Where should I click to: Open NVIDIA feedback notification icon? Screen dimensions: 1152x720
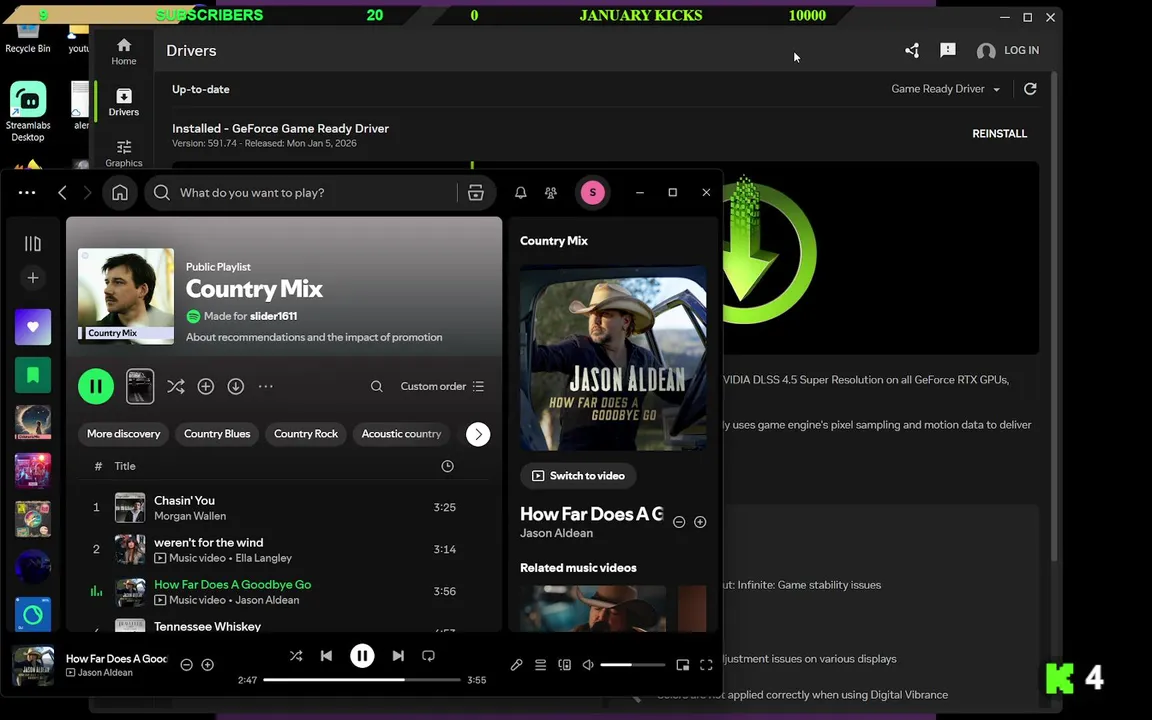948,50
